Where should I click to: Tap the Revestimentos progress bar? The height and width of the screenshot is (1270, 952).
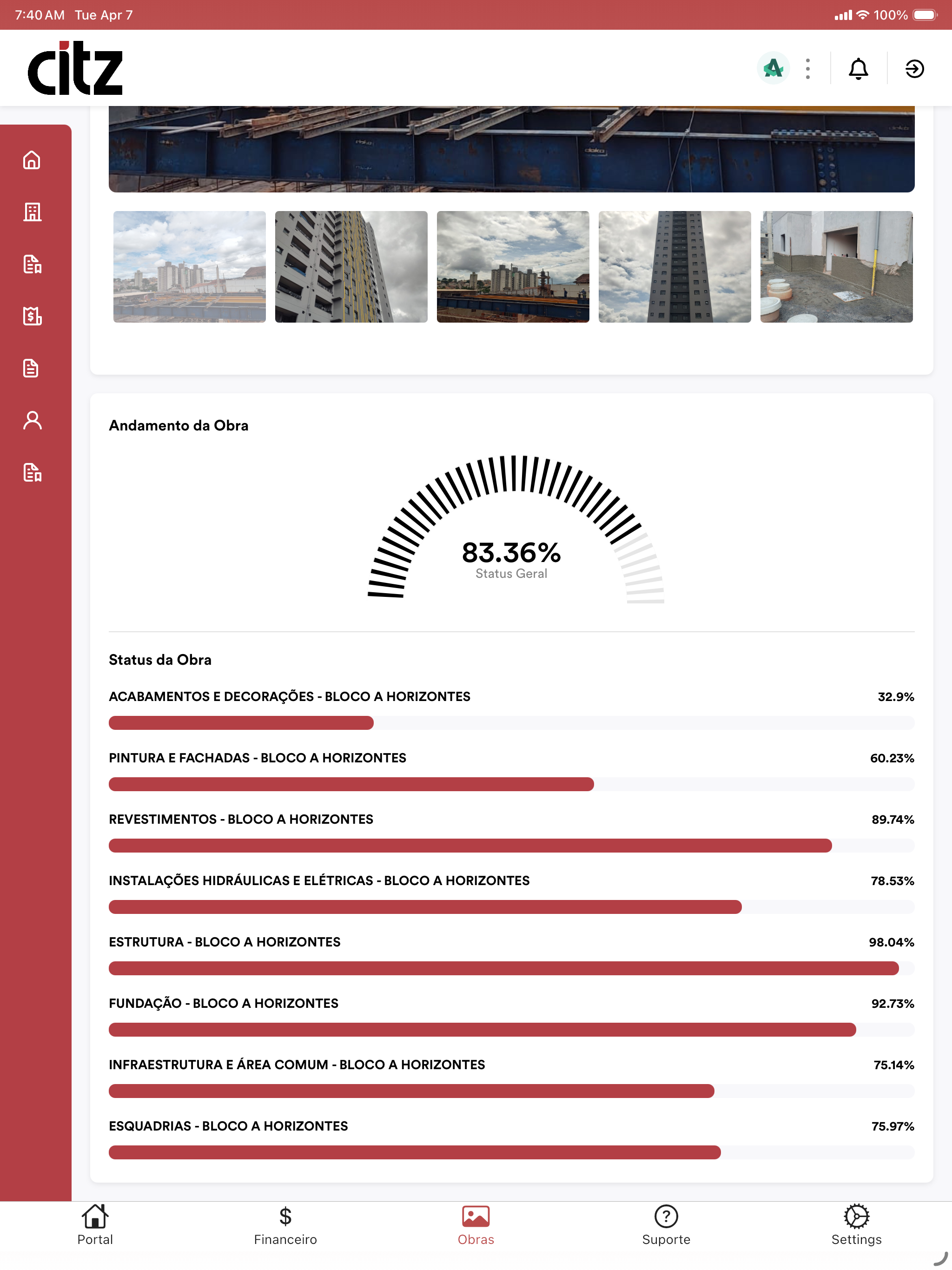(x=512, y=846)
